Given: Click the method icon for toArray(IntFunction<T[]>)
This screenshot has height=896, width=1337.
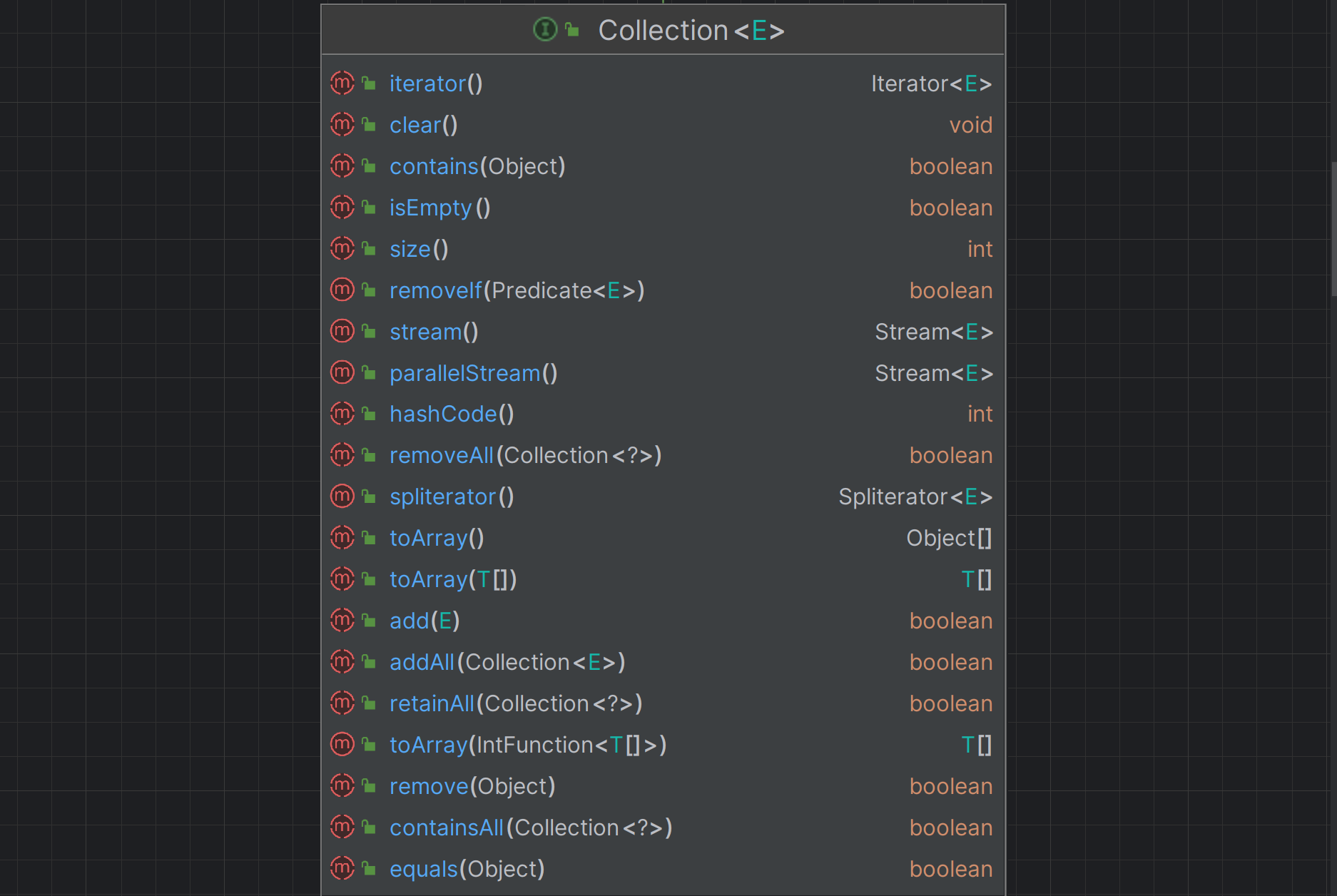Looking at the screenshot, I should pos(342,745).
